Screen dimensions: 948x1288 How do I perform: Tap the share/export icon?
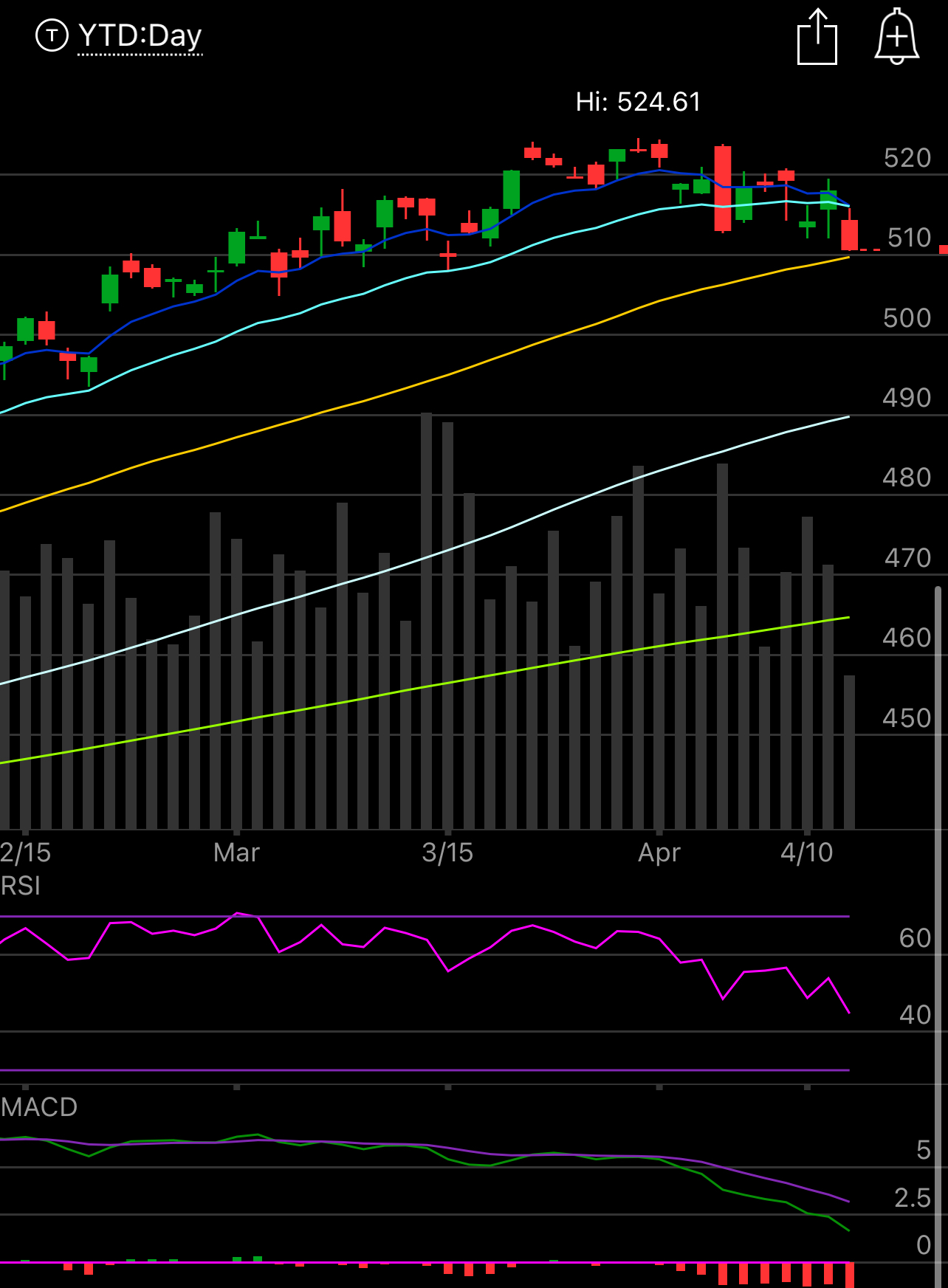point(817,37)
